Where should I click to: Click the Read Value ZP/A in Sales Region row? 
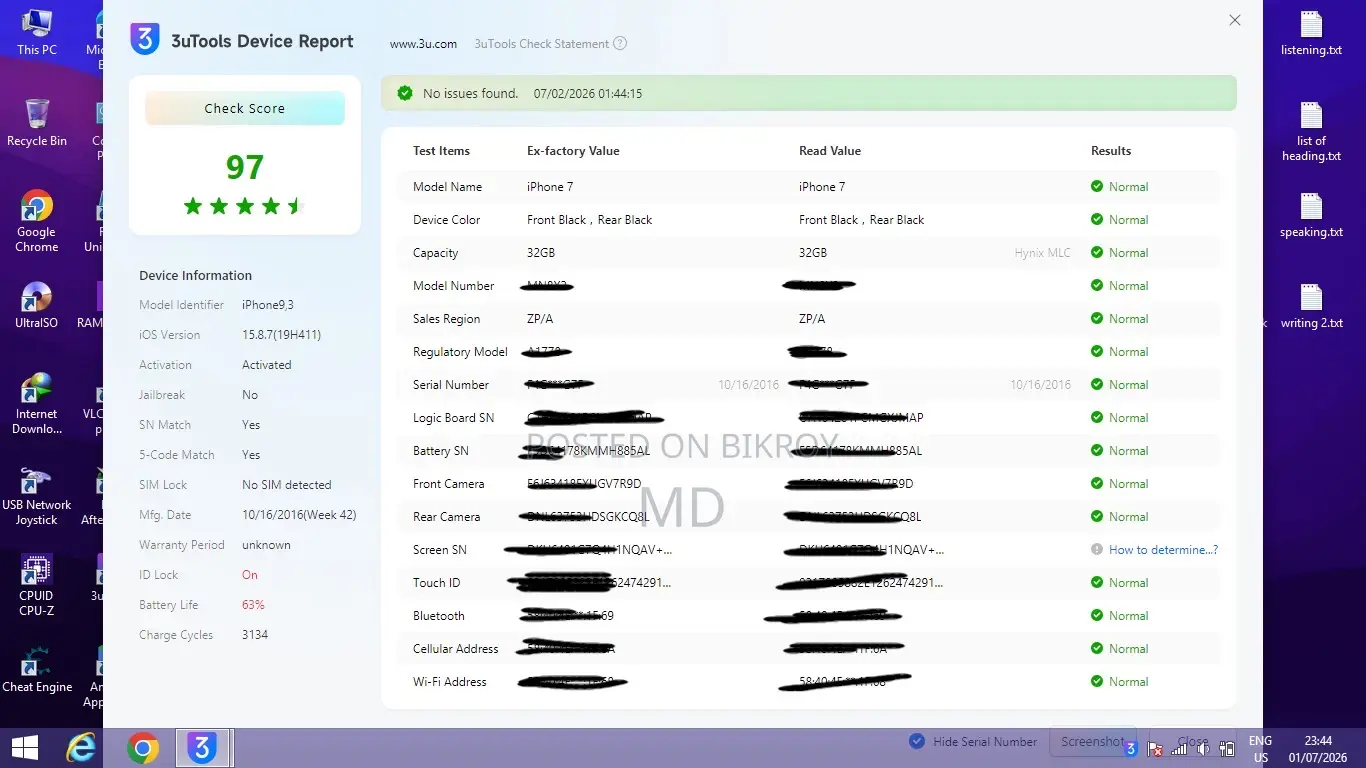click(812, 319)
